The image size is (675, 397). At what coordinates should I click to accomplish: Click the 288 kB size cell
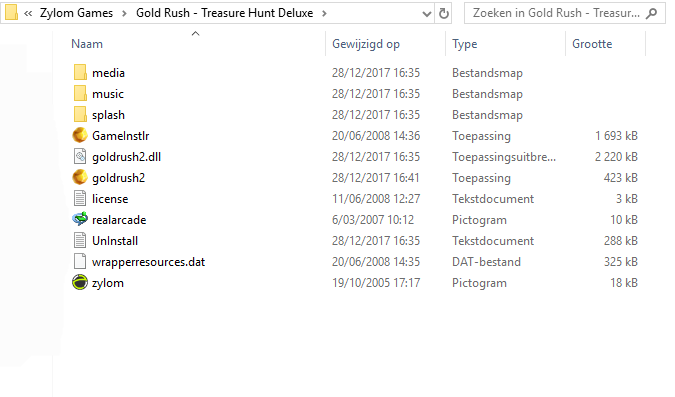[x=620, y=241]
